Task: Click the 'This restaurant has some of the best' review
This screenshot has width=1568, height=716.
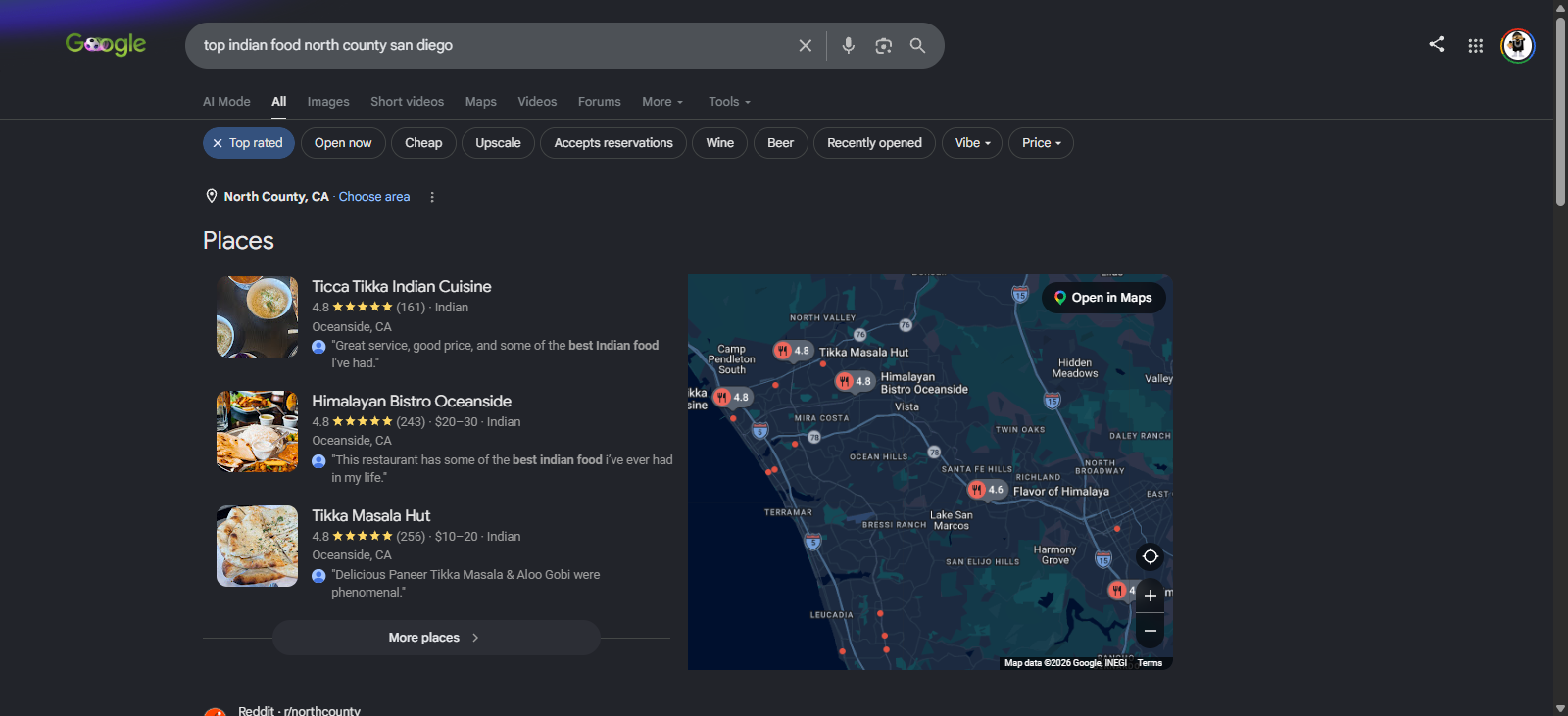Action: pyautogui.click(x=502, y=469)
